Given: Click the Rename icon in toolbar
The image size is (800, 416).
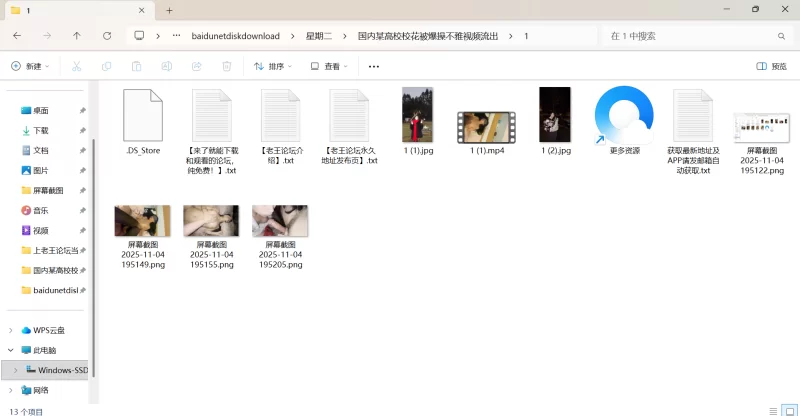Looking at the screenshot, I should 166,67.
